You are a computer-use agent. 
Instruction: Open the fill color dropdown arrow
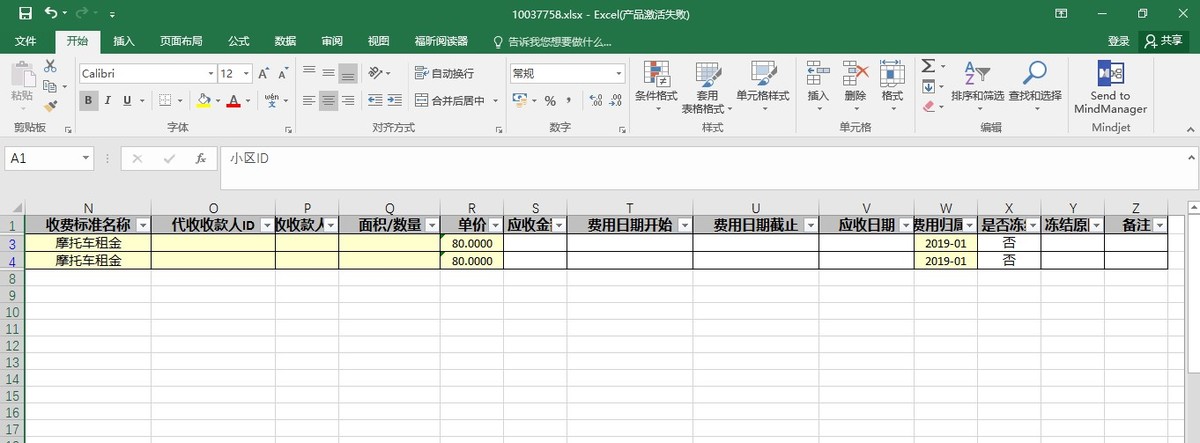pos(217,101)
